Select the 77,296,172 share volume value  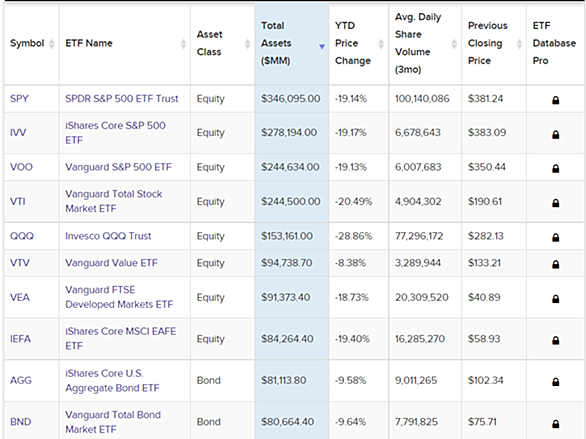tap(419, 236)
